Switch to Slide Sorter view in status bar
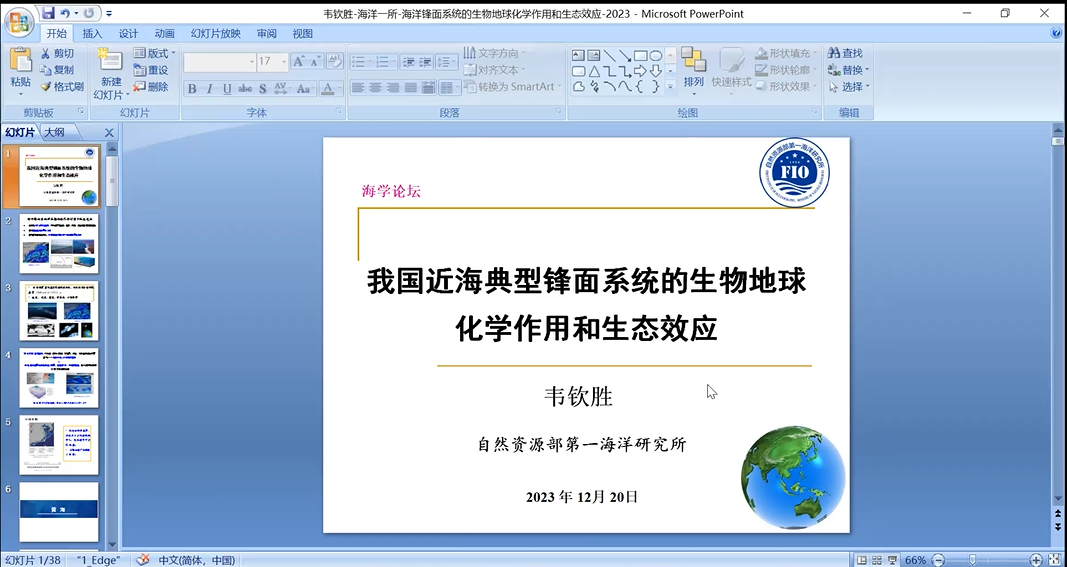 point(876,560)
